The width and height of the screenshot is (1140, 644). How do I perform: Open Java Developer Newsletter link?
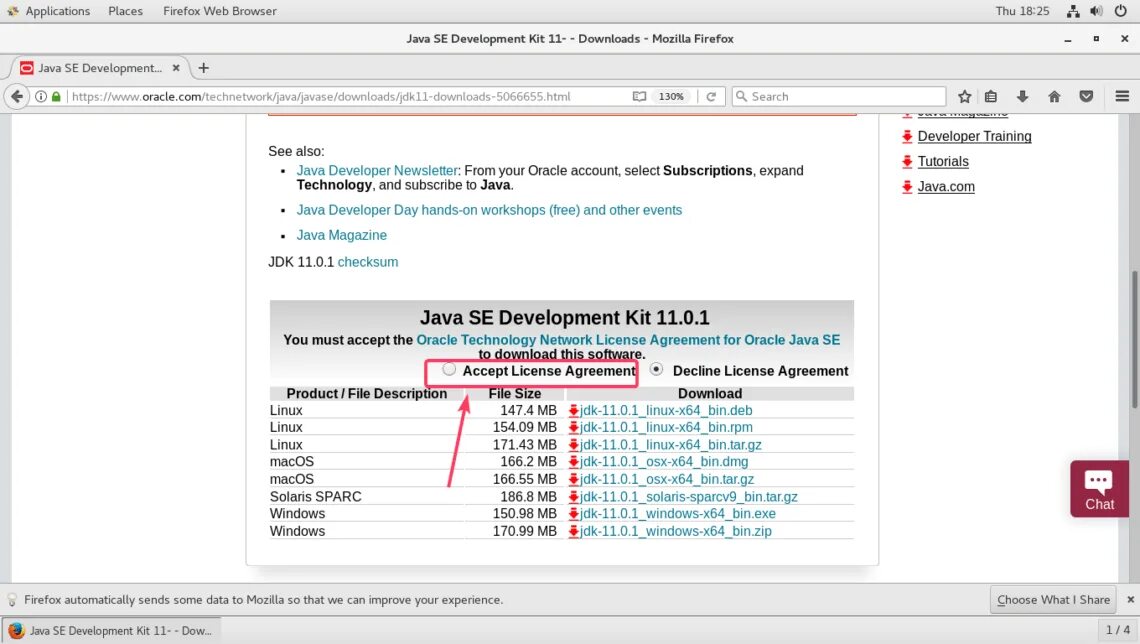coord(377,171)
